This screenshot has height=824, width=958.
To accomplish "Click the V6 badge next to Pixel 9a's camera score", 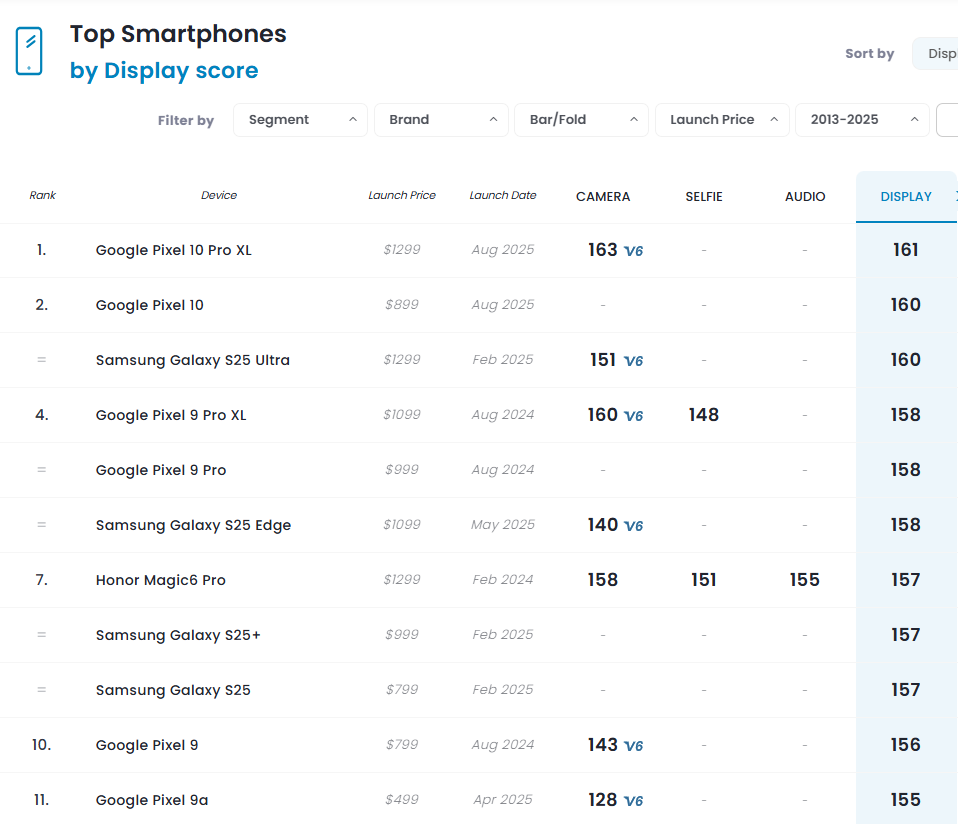I will (632, 800).
